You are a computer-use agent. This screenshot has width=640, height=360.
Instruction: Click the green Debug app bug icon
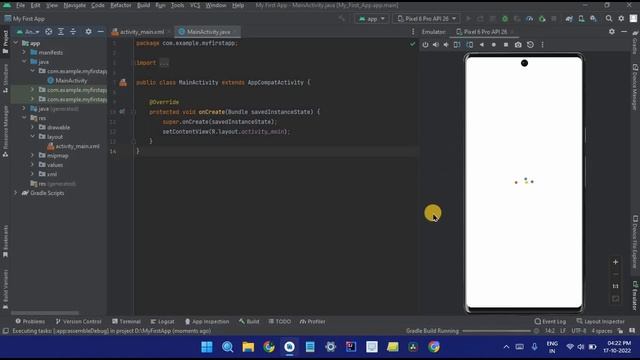pos(505,19)
